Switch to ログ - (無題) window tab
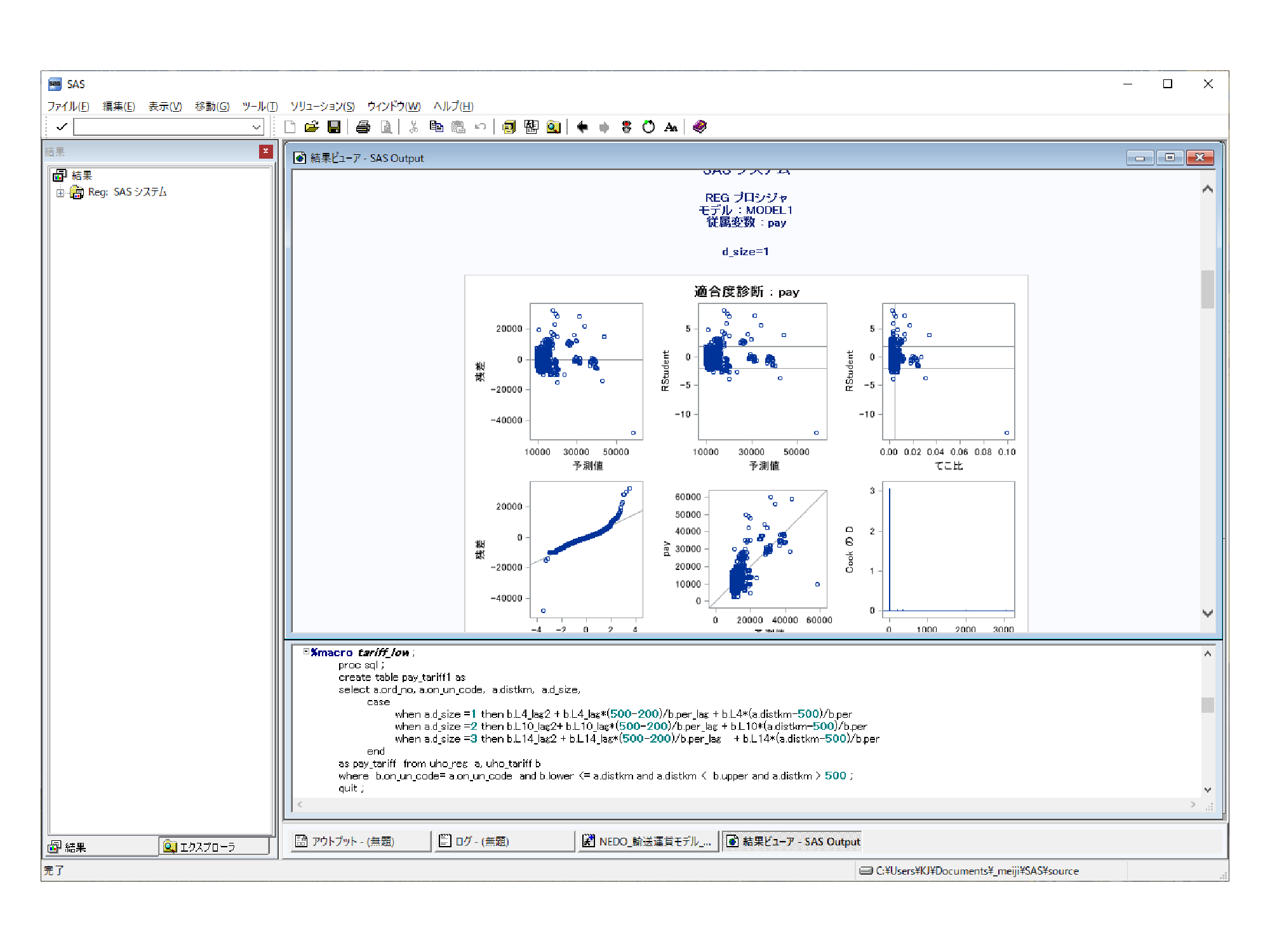1270x952 pixels. (504, 841)
